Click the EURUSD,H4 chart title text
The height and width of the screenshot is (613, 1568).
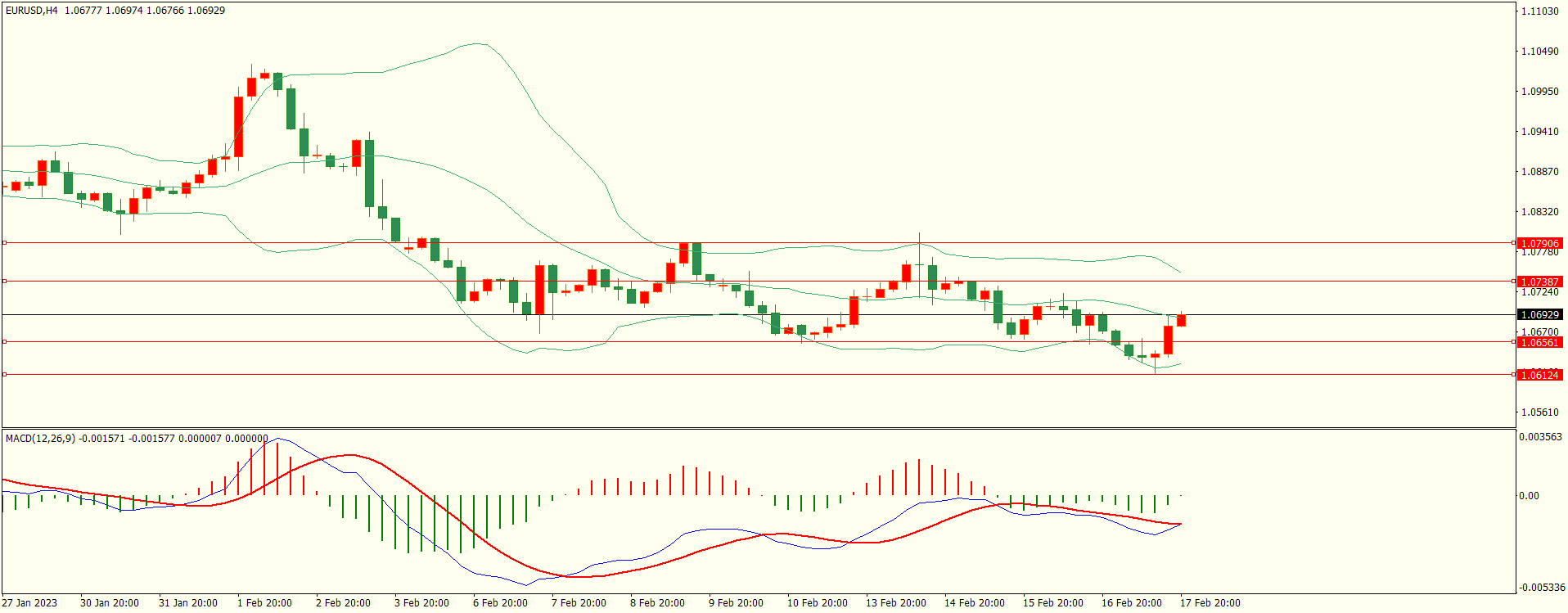pyautogui.click(x=32, y=11)
